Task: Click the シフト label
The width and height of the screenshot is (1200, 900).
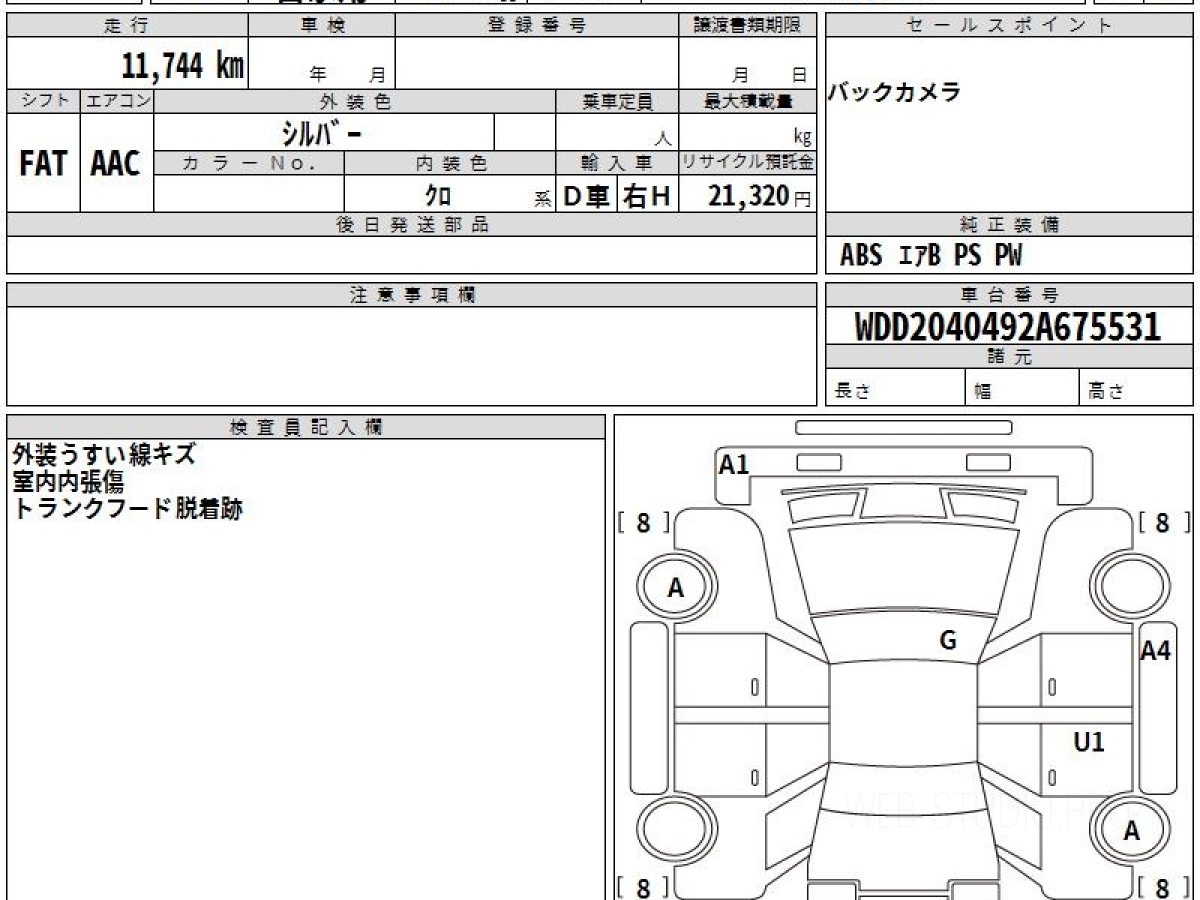Action: [43, 101]
